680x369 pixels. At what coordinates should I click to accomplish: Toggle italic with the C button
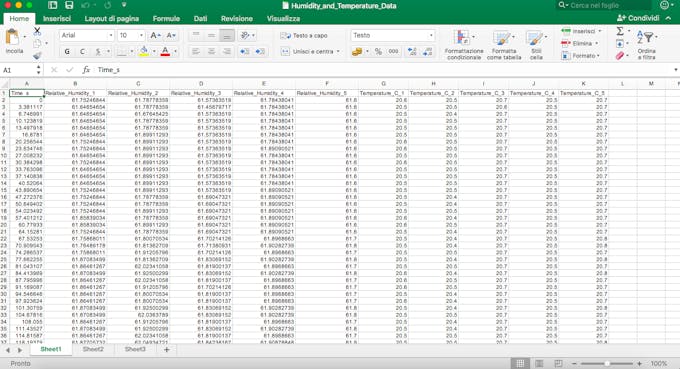[82, 52]
